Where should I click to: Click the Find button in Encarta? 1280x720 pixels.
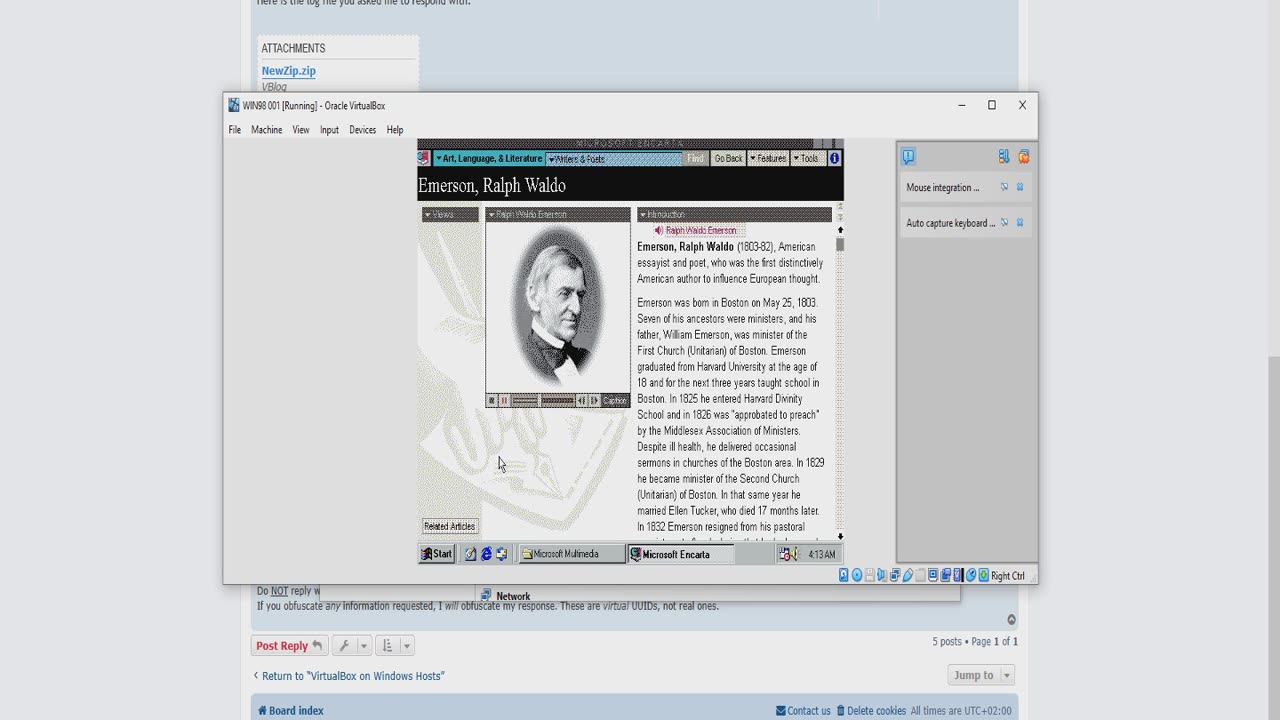(x=696, y=158)
